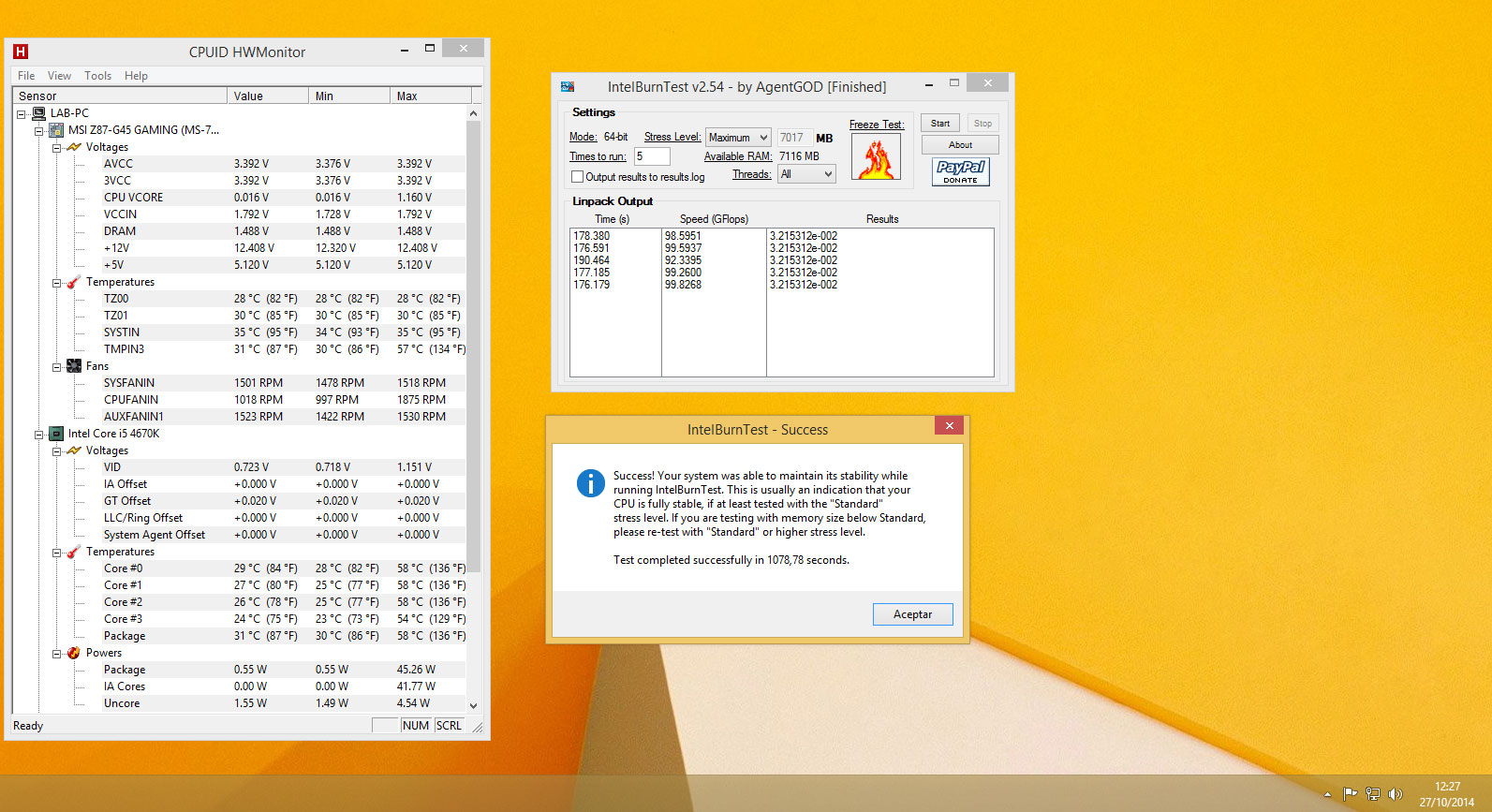
Task: Open the Stress Level dropdown
Action: [738, 138]
